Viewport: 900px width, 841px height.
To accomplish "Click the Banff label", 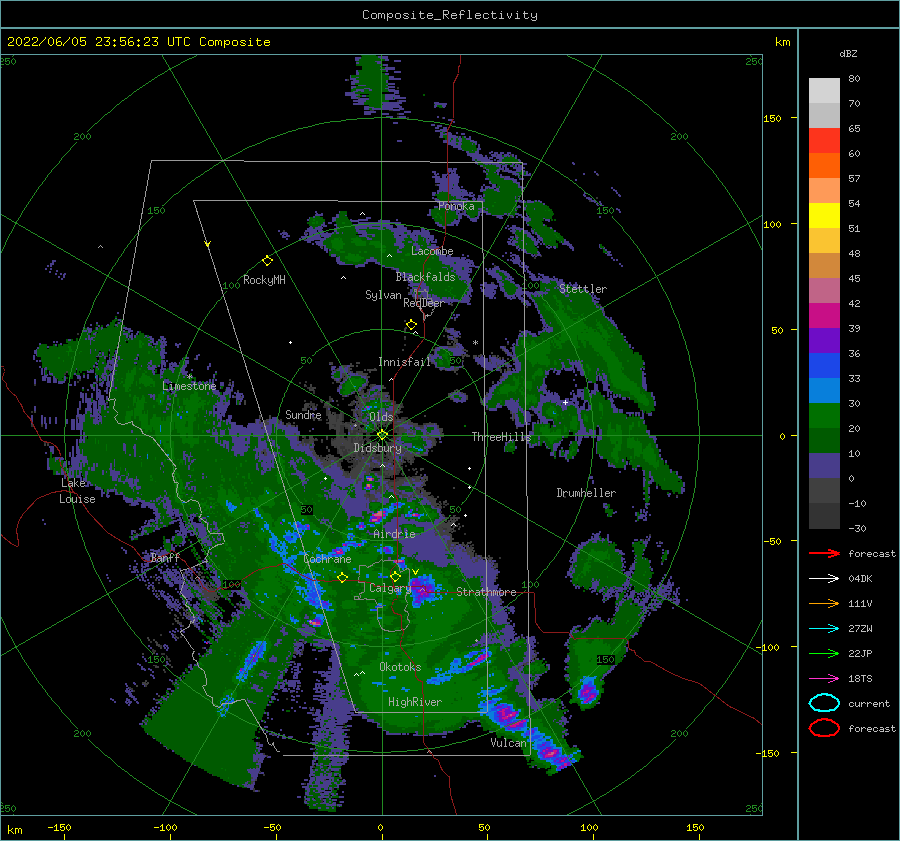I will click(165, 558).
